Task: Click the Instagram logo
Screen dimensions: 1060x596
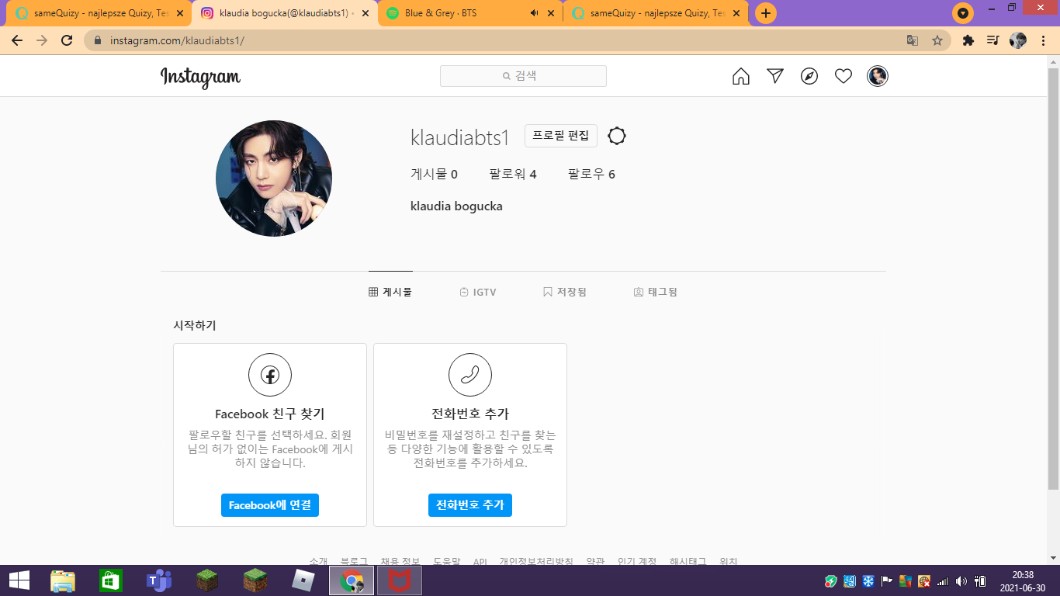Action: pos(200,77)
